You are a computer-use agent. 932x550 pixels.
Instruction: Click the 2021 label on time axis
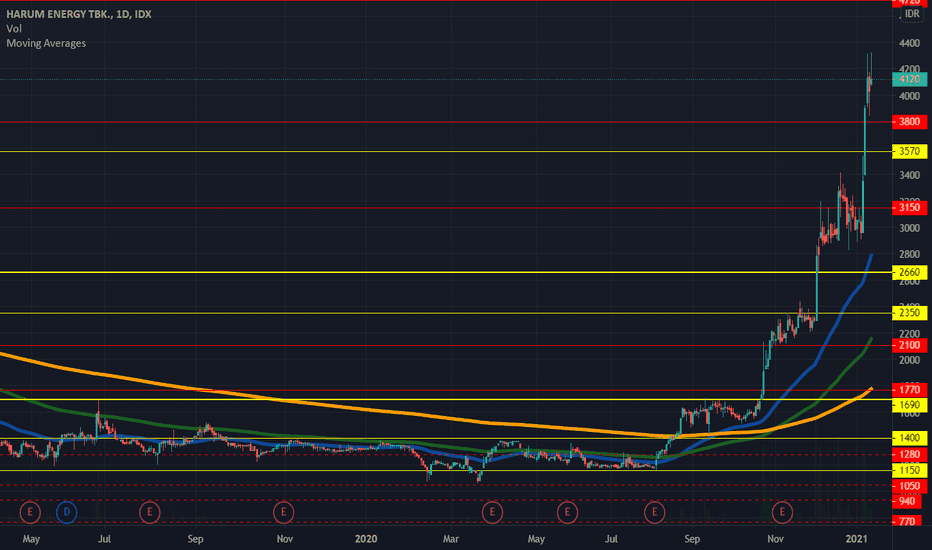[x=857, y=539]
